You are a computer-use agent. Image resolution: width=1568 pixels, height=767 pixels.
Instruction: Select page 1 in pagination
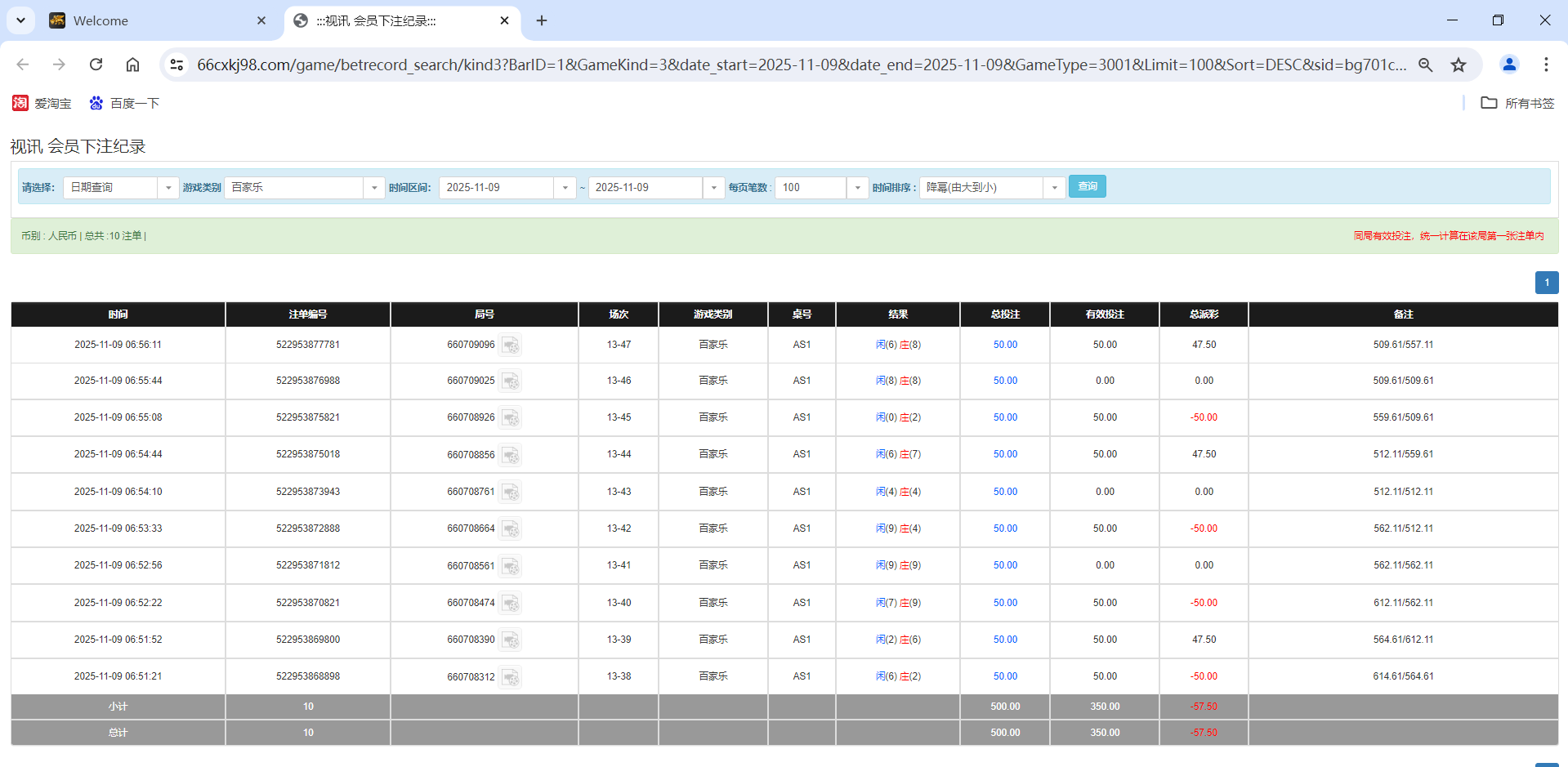click(1546, 283)
